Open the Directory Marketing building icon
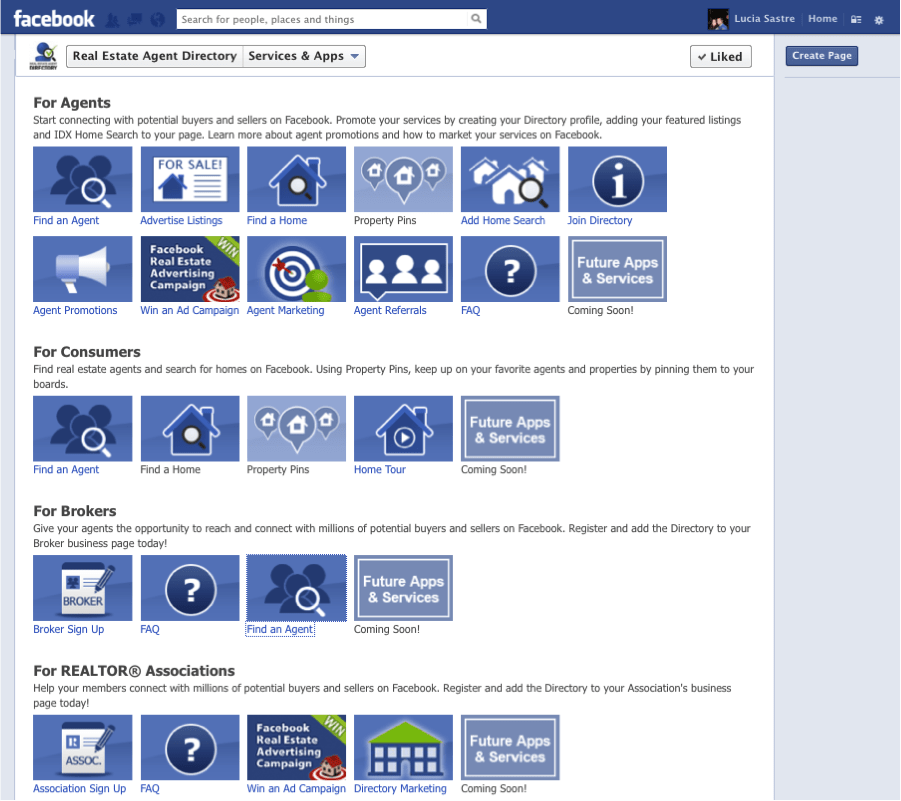 click(403, 748)
